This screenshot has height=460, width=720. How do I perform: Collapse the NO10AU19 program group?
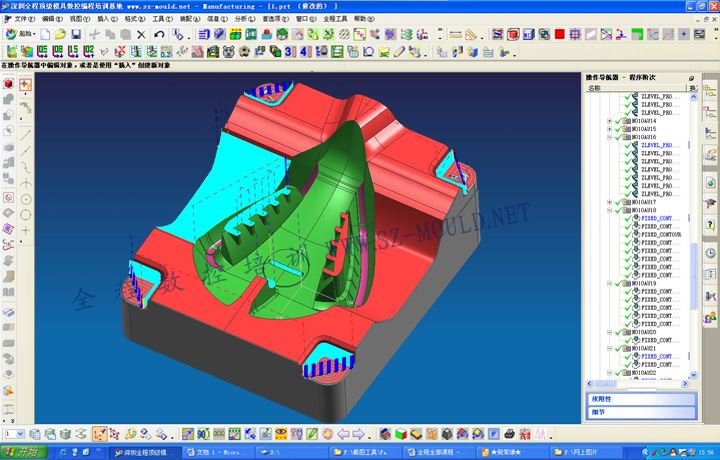[609, 283]
